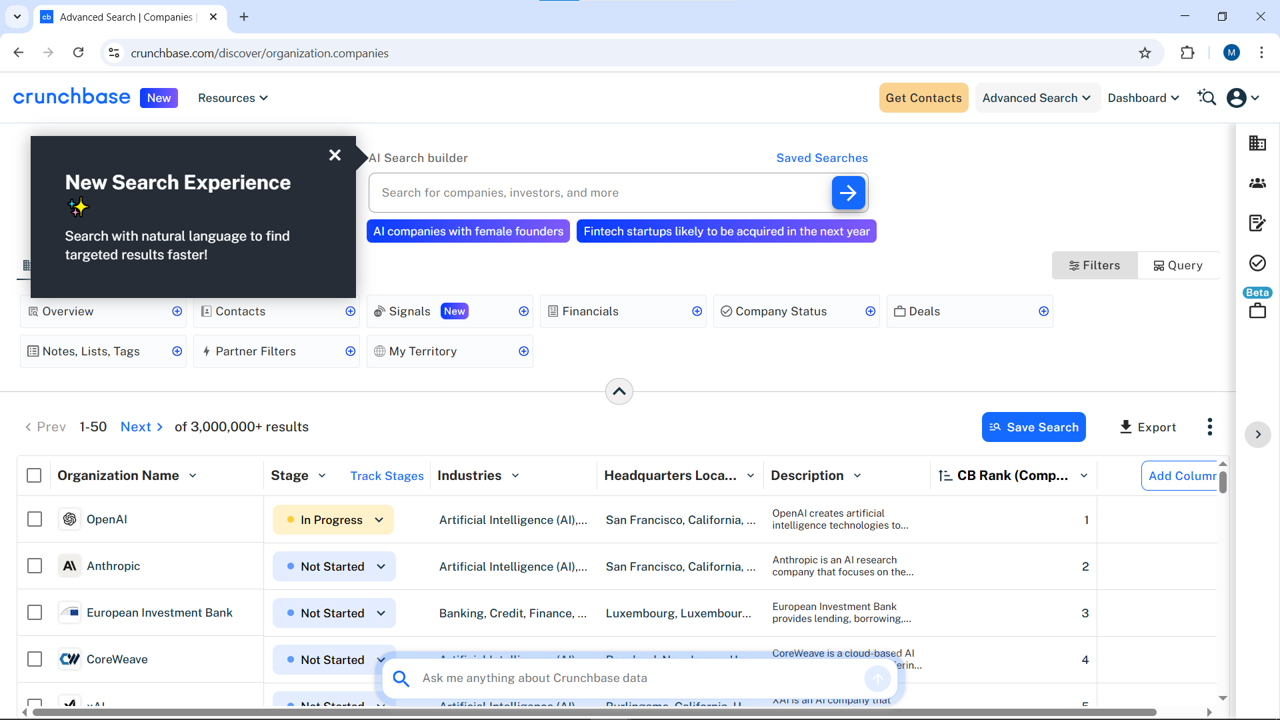Click the CoreWeave company logo
The image size is (1280, 720).
69,659
